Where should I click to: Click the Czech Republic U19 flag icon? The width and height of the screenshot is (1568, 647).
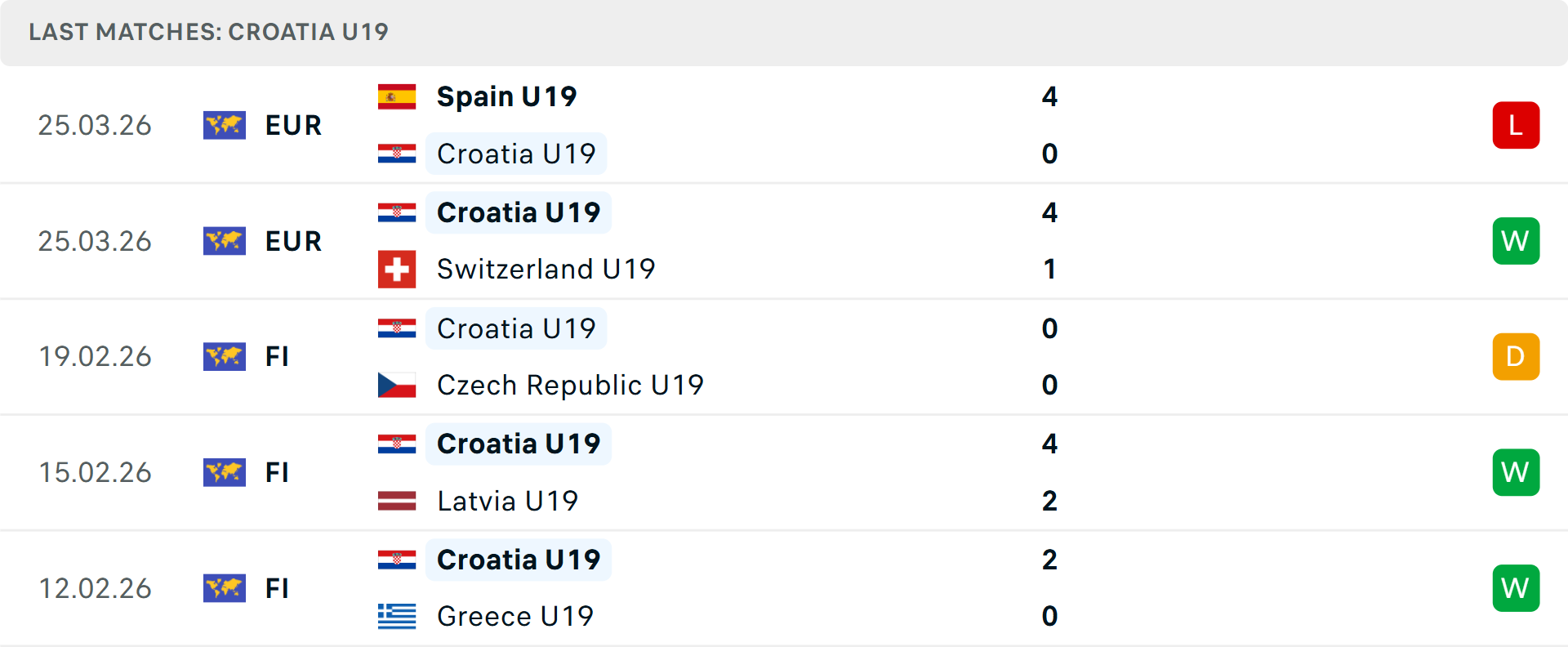tap(397, 385)
